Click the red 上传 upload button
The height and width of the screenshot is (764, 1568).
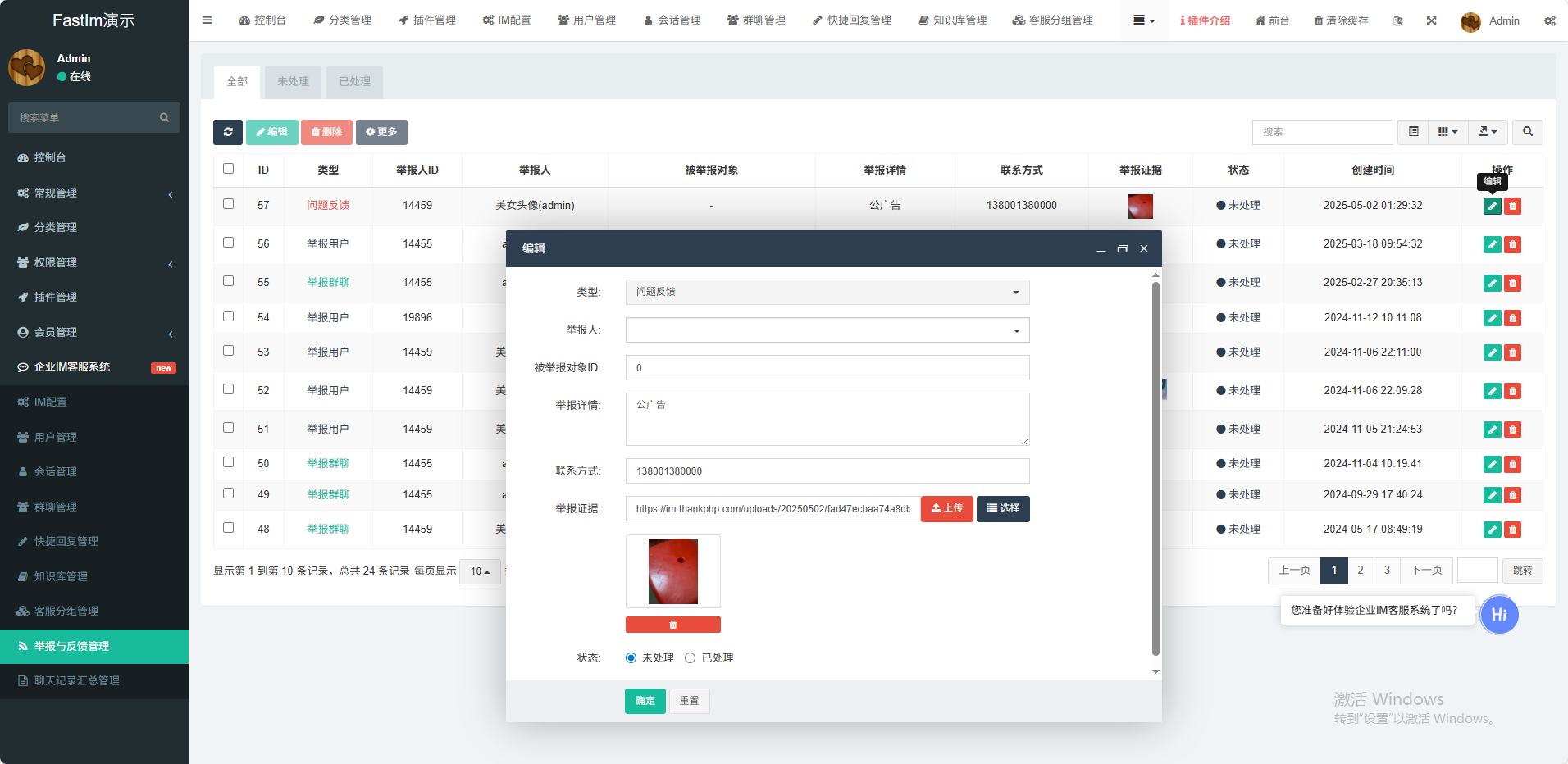[946, 509]
